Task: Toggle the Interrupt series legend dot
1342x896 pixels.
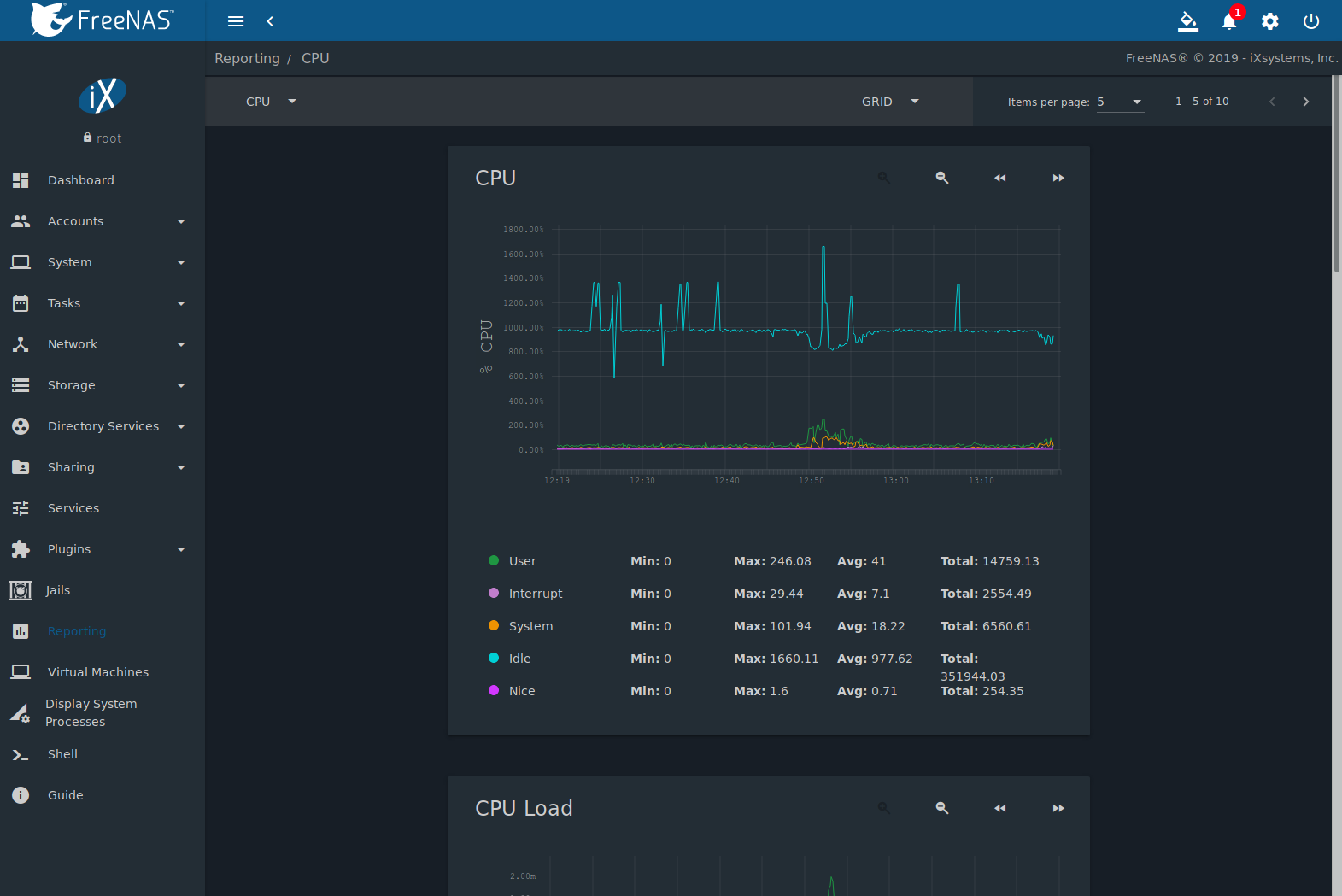Action: [x=494, y=593]
